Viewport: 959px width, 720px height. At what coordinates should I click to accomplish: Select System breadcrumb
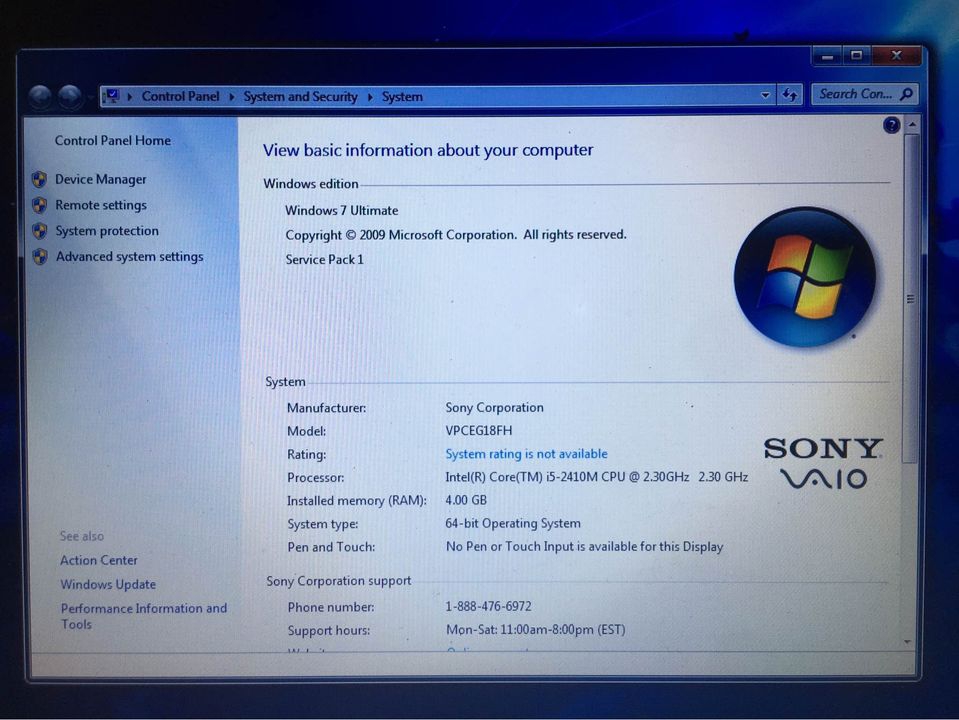click(402, 97)
